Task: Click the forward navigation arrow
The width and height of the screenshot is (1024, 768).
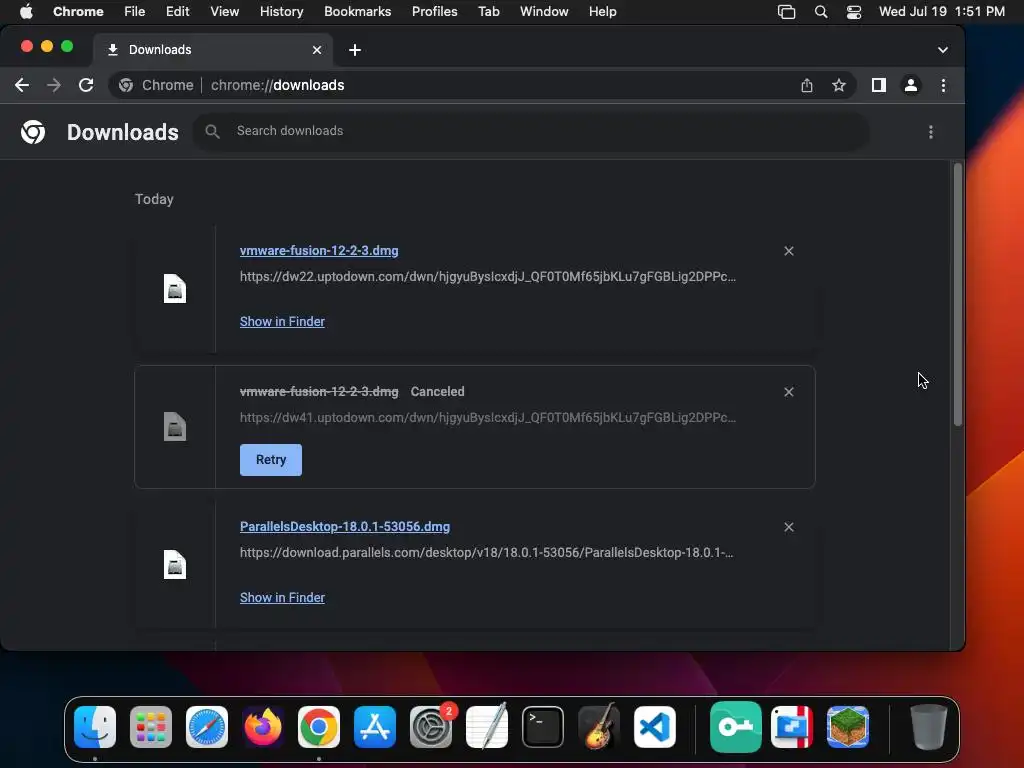Action: pos(54,86)
